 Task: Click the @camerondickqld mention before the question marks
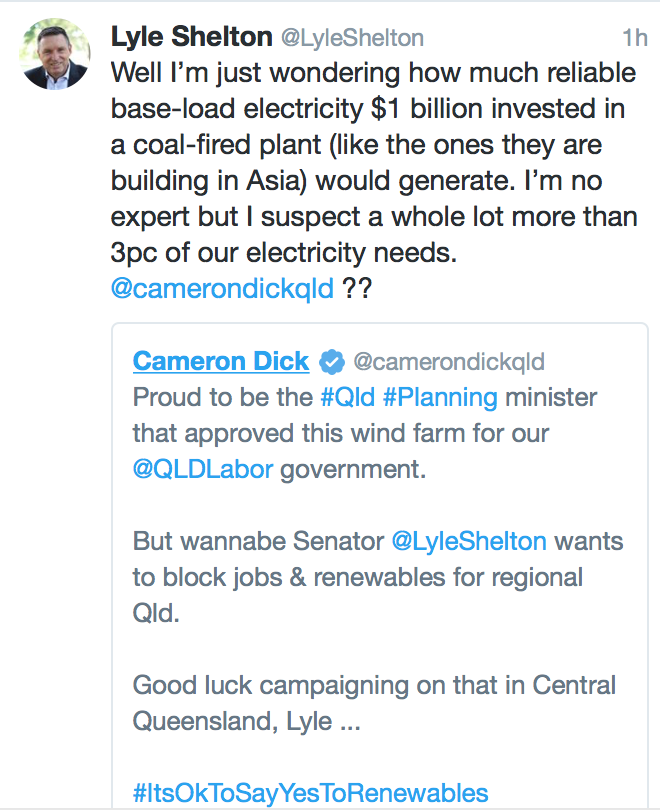tap(221, 289)
